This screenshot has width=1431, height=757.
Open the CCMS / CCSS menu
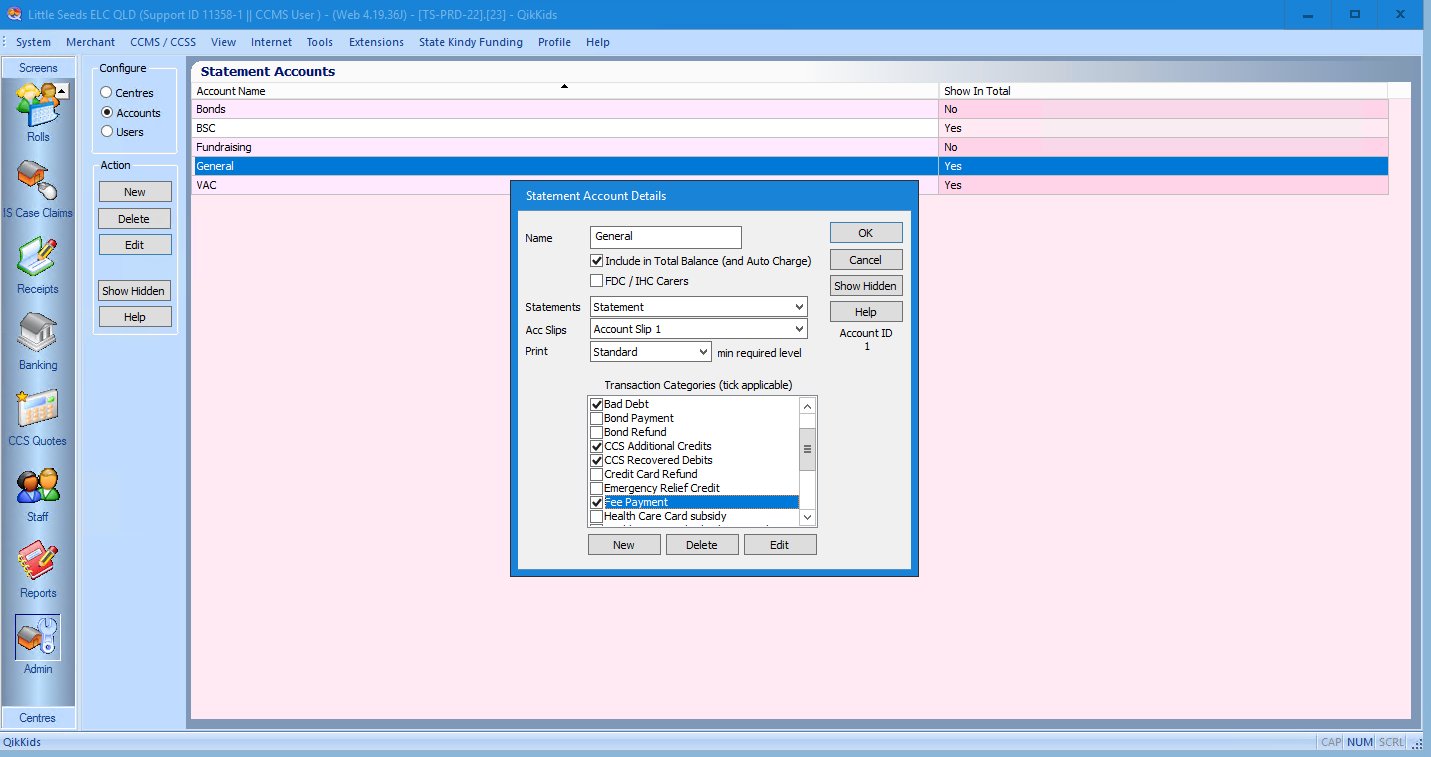point(163,42)
